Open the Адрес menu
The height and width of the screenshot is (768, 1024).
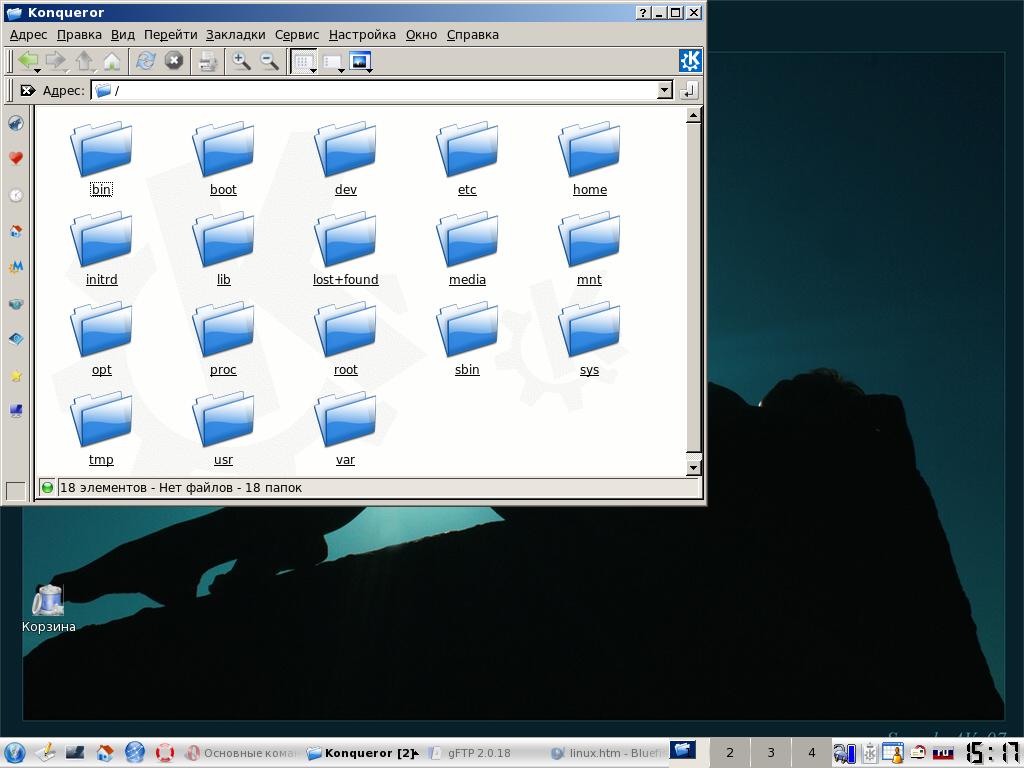pos(28,35)
